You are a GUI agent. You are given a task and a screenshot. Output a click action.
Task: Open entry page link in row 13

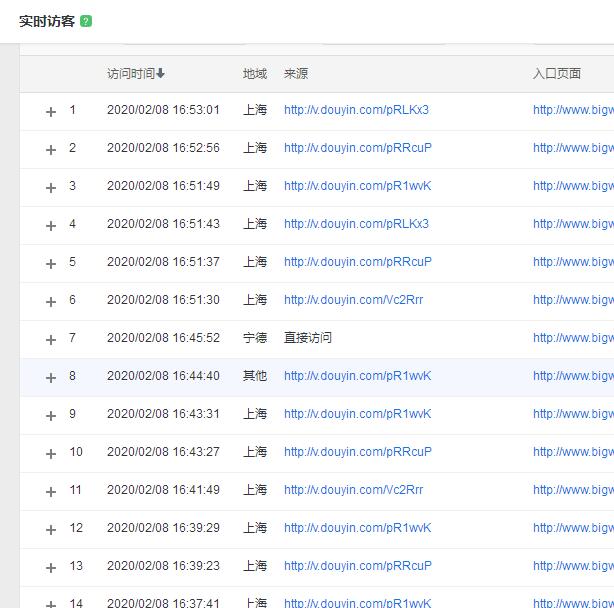coord(573,566)
